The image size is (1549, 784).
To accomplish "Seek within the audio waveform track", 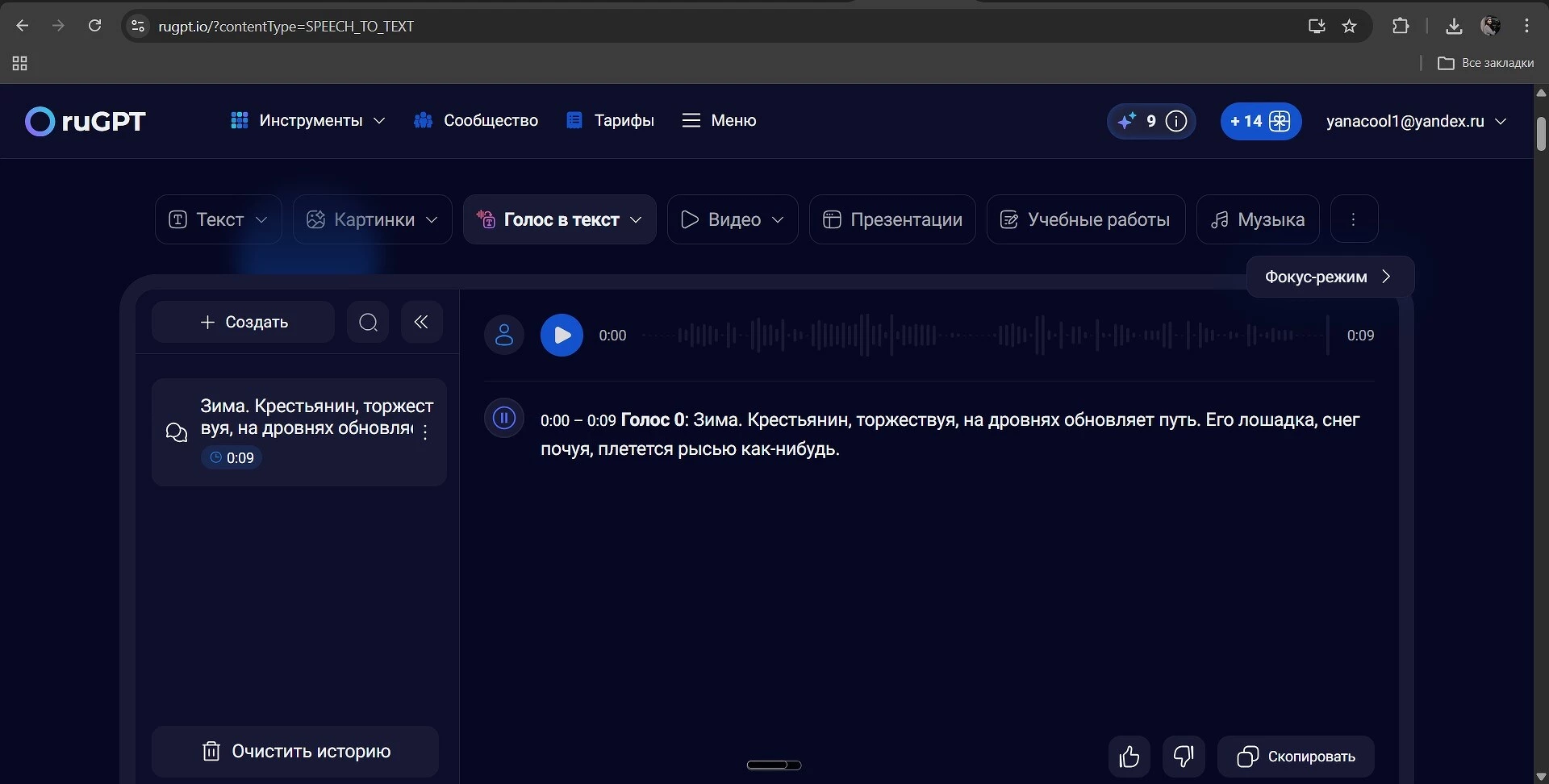I will pos(984,336).
